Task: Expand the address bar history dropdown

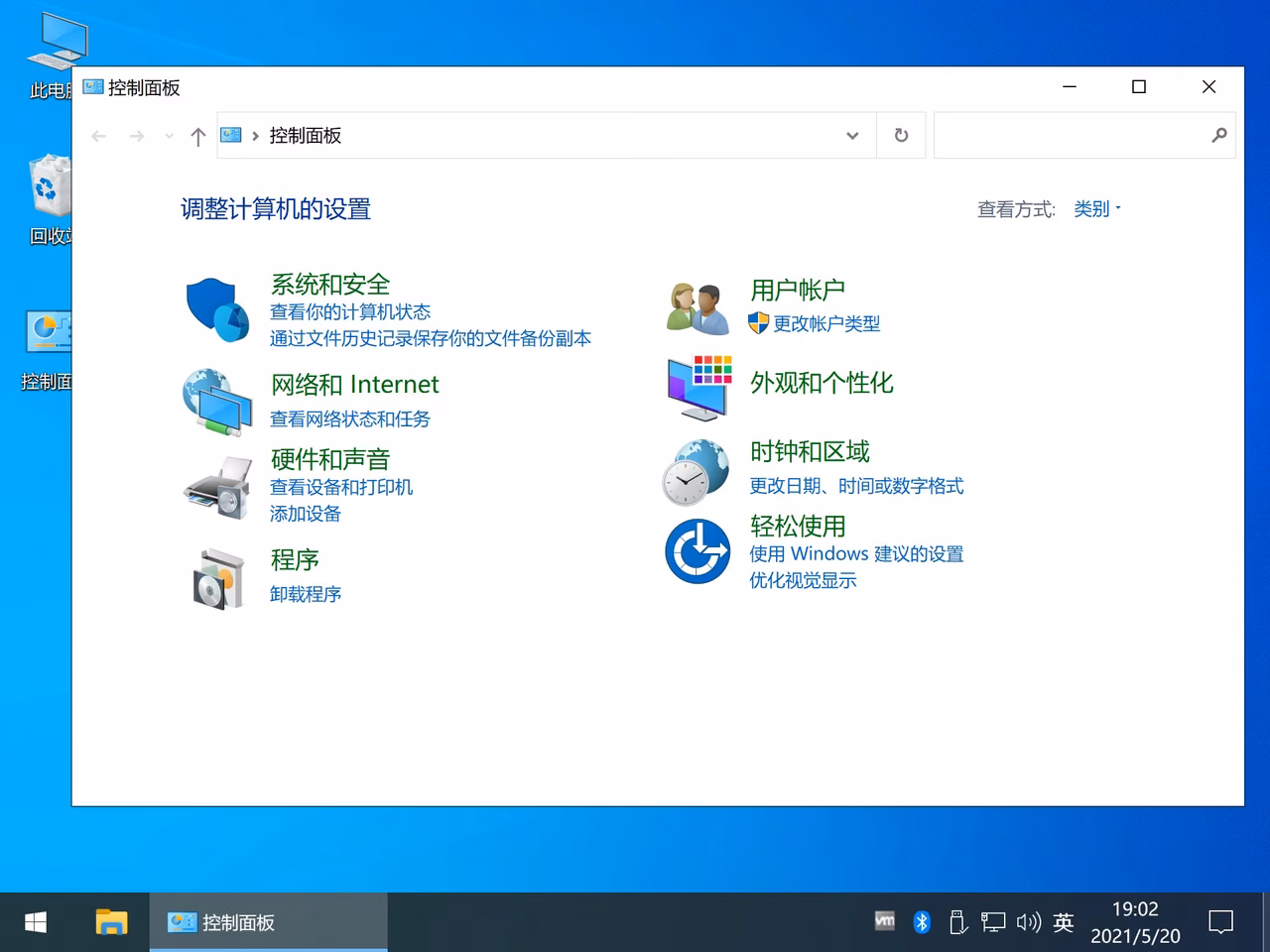Action: coord(852,136)
